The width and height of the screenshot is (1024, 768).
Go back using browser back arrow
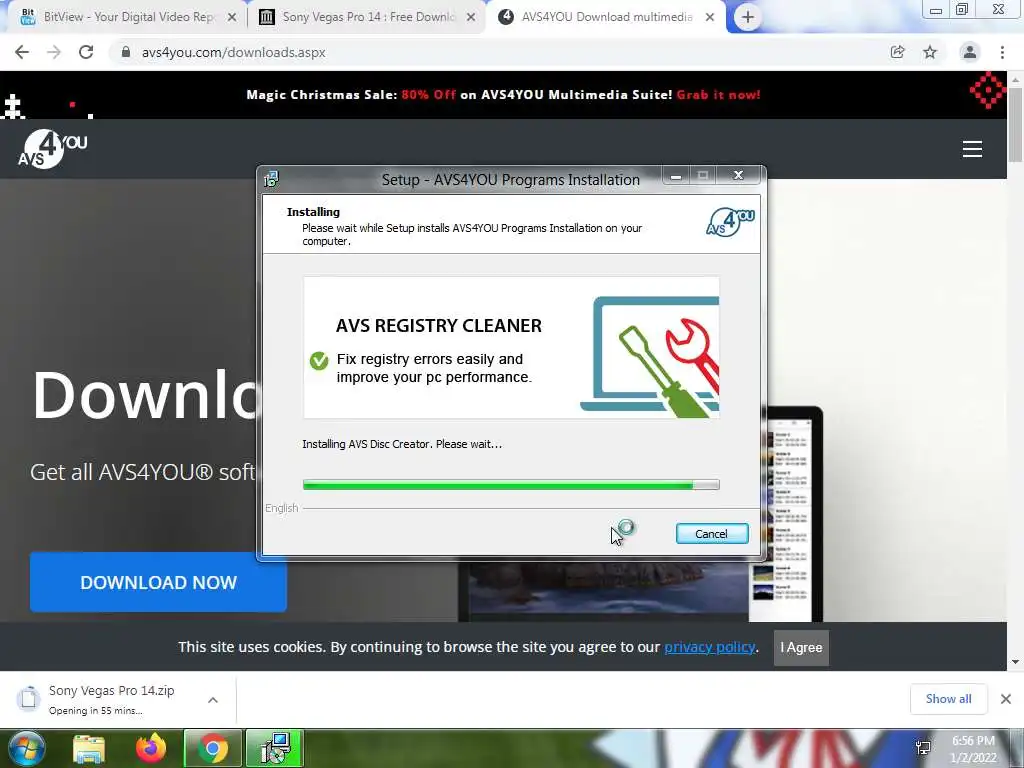tap(22, 52)
